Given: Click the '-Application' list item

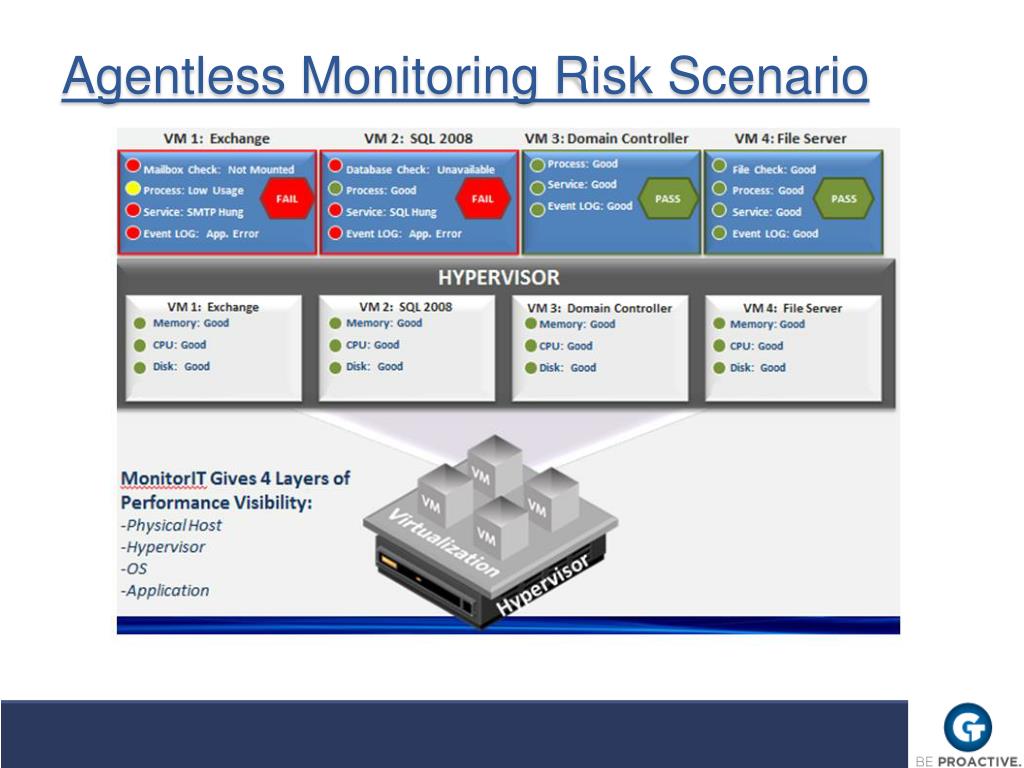Looking at the screenshot, I should (x=165, y=590).
